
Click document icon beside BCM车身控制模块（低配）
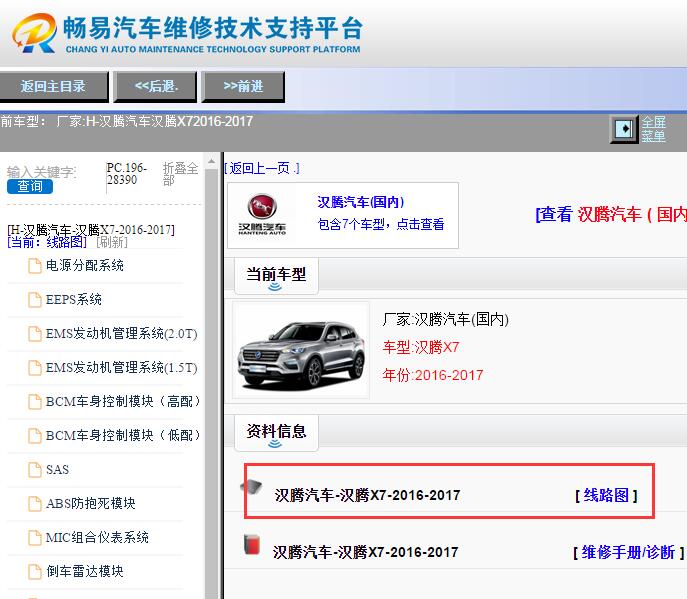[35, 436]
